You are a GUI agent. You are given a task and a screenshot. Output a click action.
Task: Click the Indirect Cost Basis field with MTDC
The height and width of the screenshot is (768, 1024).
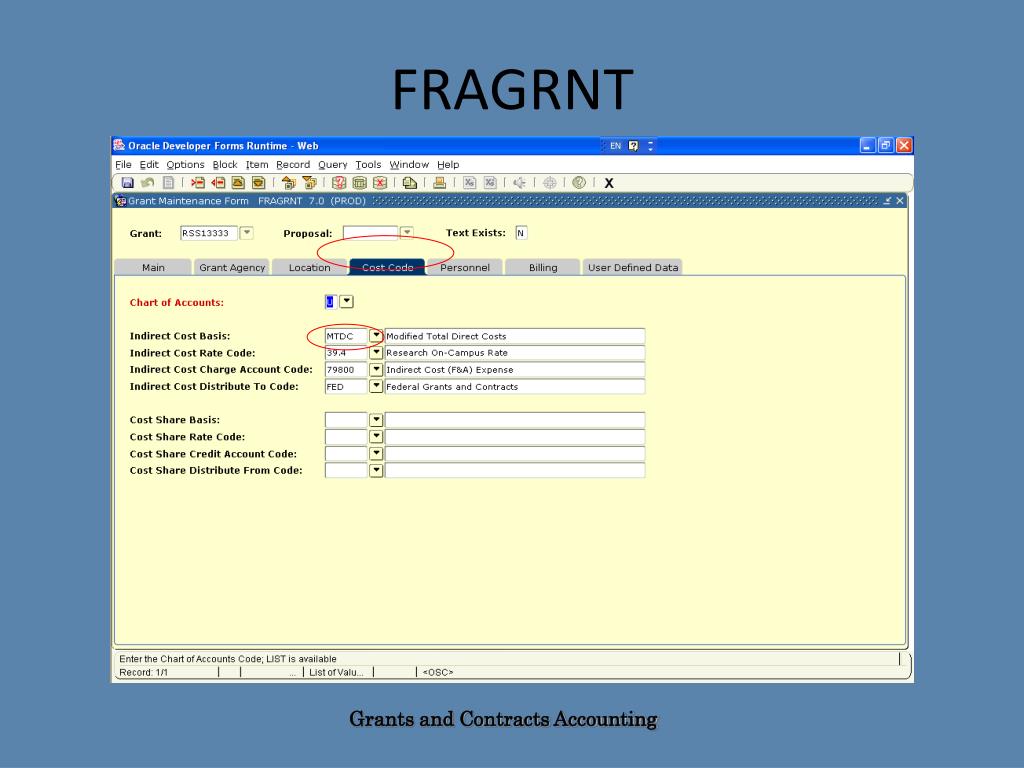[x=346, y=336]
